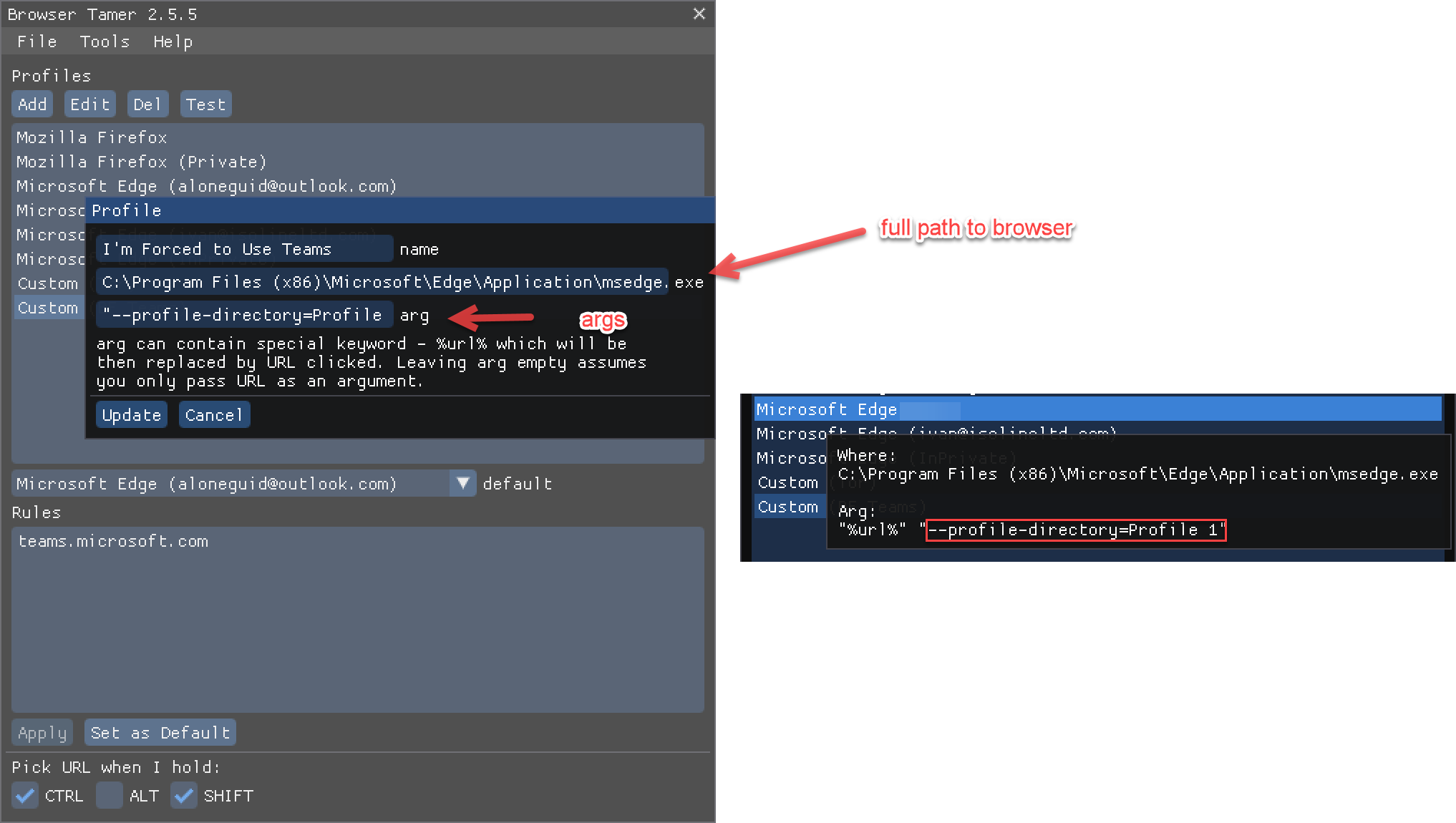
Task: Select Mozilla Firefox (Private) profile
Action: 358,161
